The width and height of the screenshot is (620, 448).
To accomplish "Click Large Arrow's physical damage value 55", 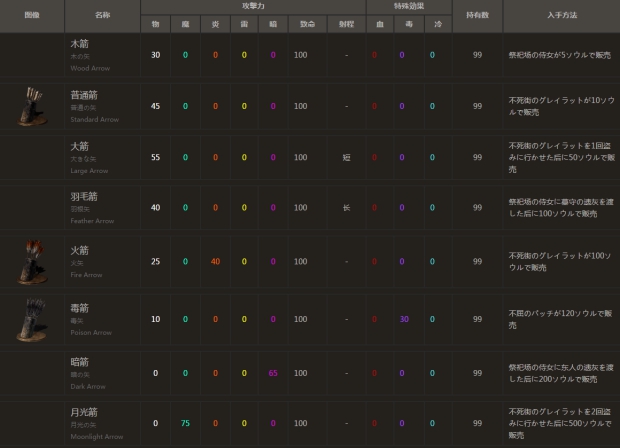I will click(155, 157).
